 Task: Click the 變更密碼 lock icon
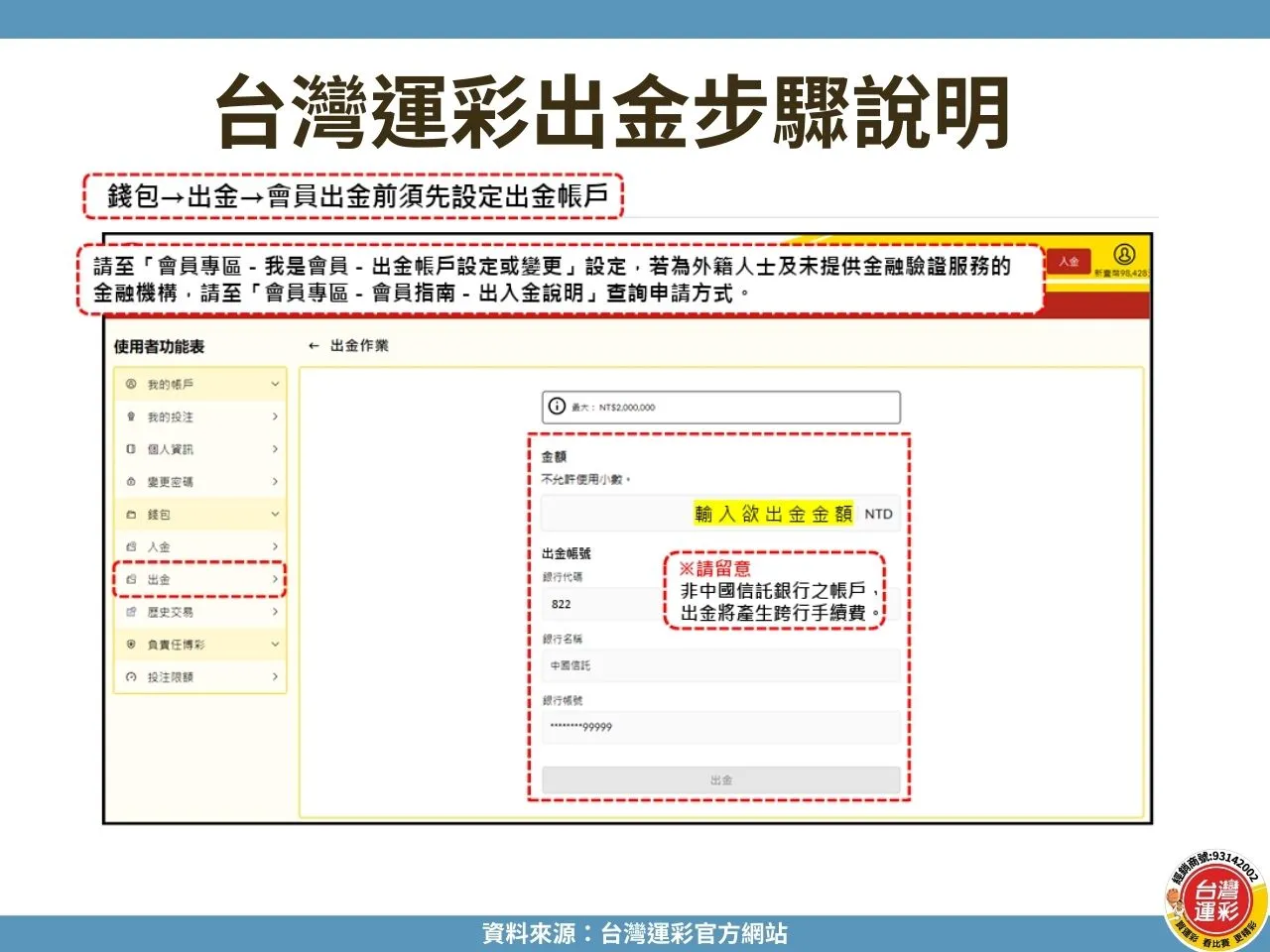point(131,482)
